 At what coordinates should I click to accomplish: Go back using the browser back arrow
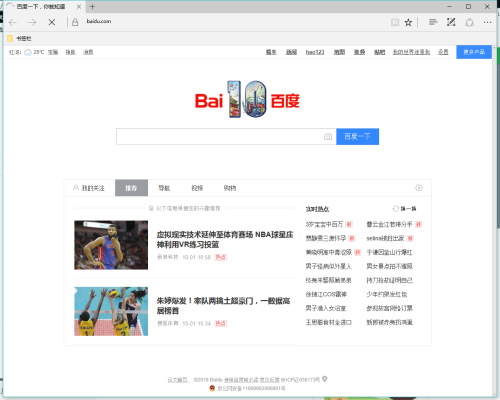tap(13, 22)
